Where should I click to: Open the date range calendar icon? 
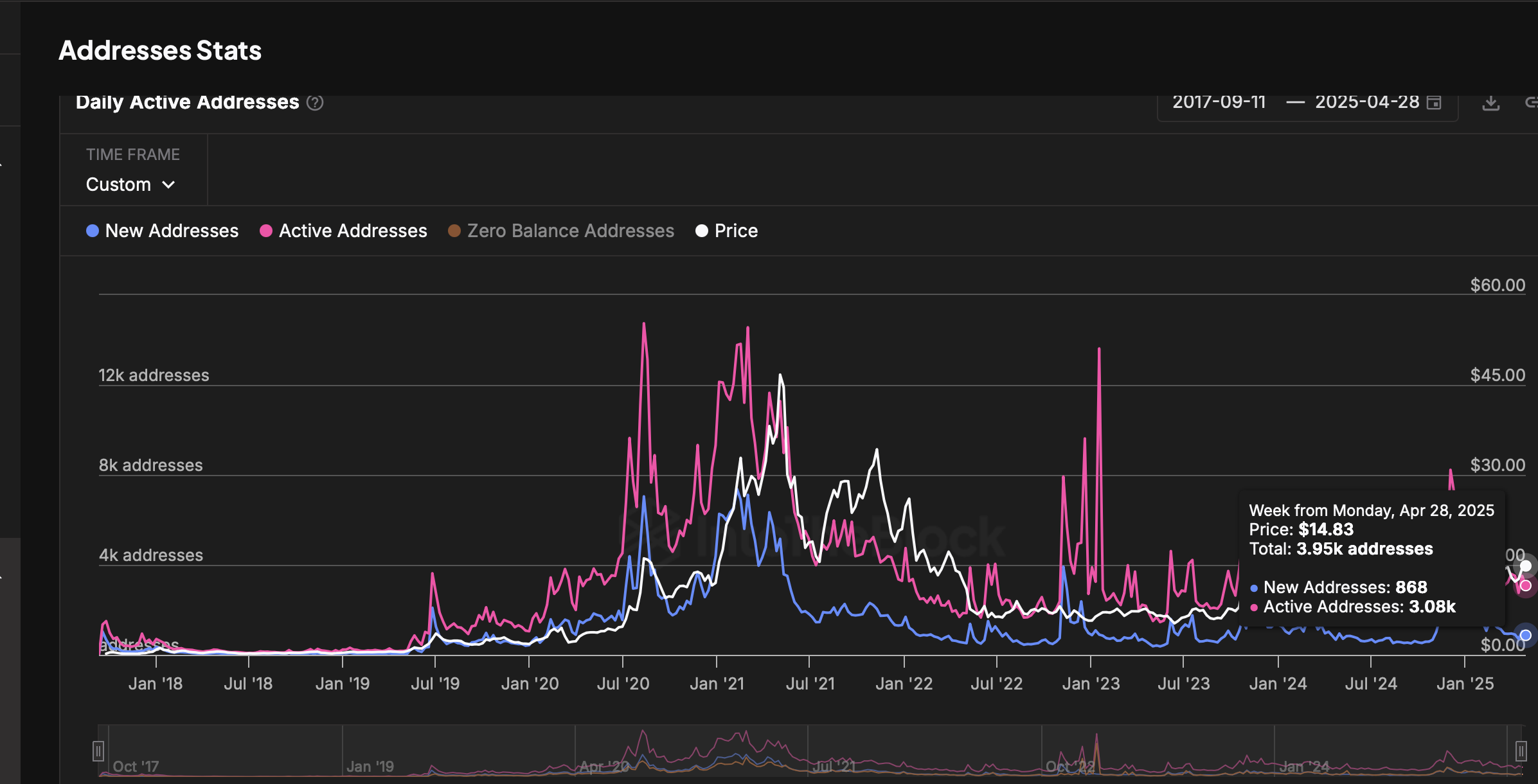pos(1434,102)
